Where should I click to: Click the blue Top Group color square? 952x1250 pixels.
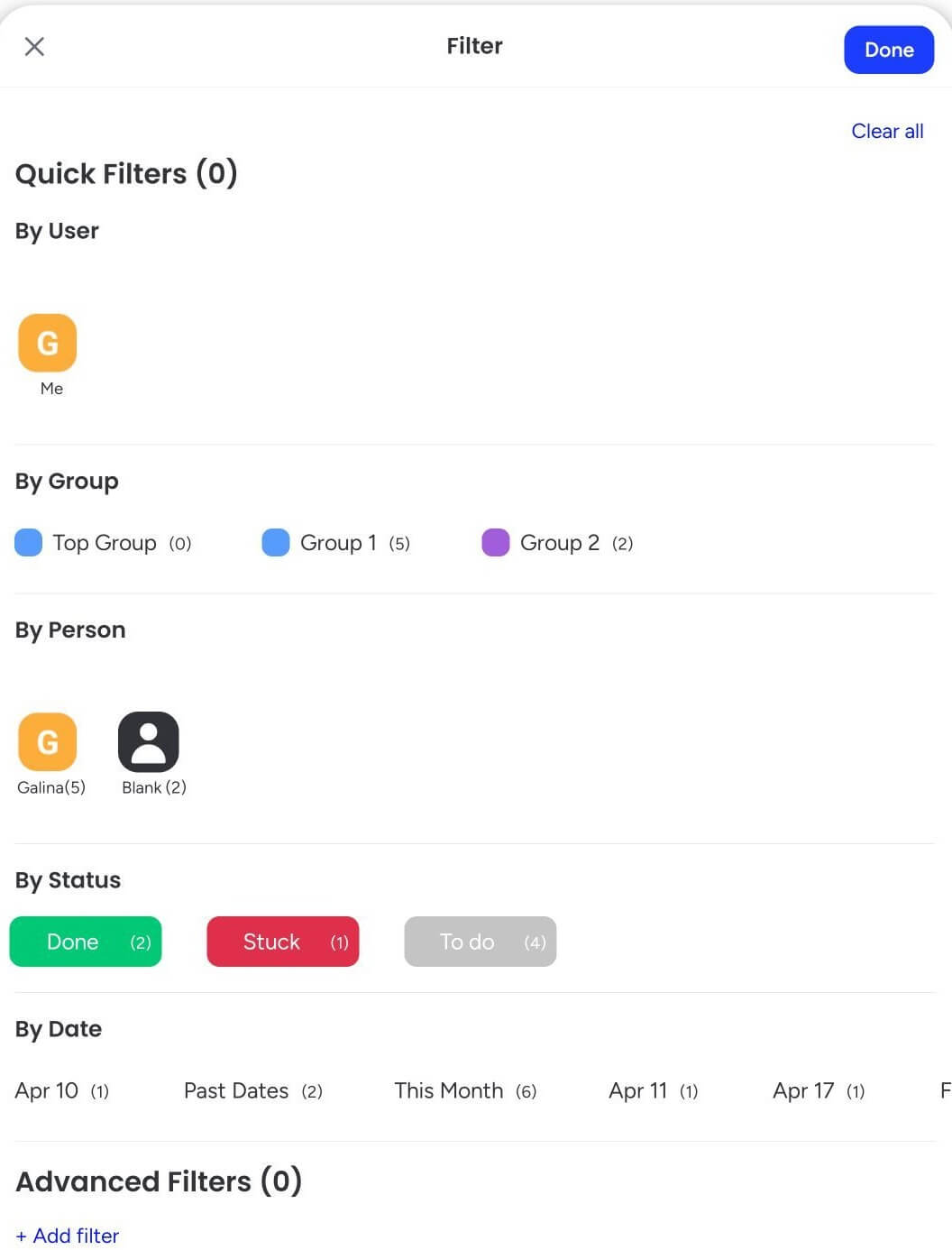tap(29, 543)
